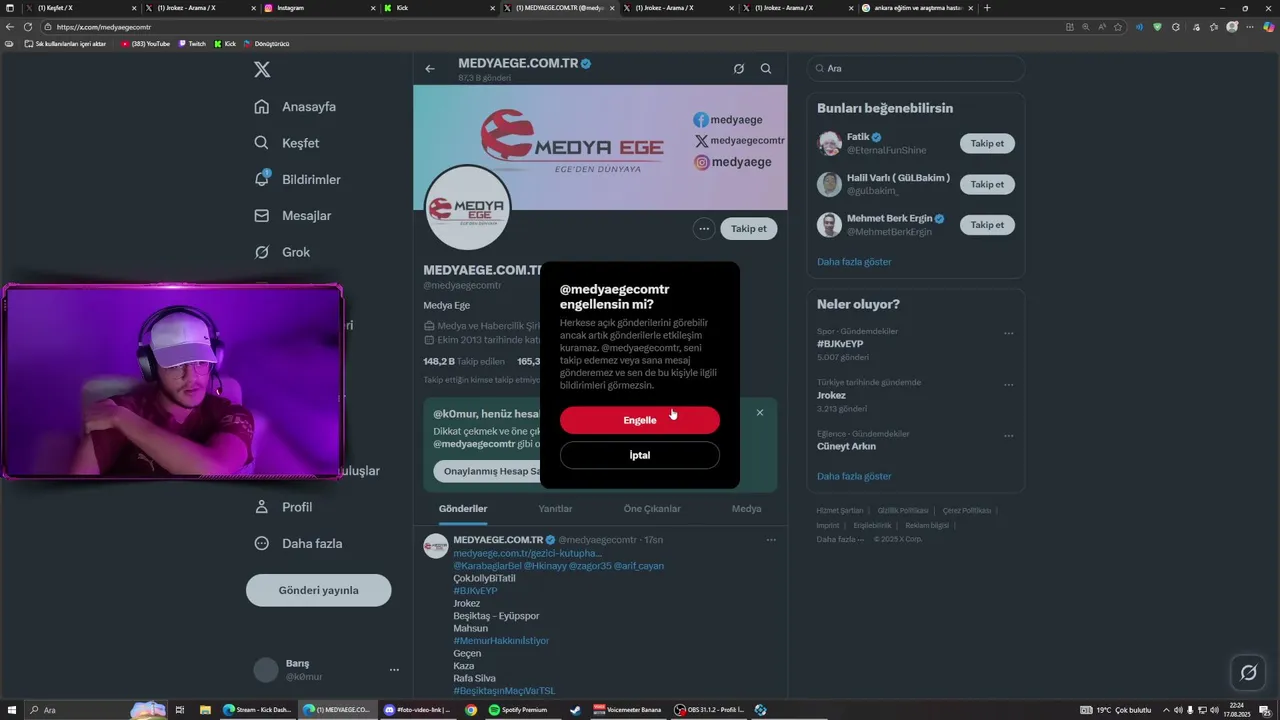This screenshot has height=720, width=1280.
Task: Click Windows Start button
Action: [x=11, y=710]
